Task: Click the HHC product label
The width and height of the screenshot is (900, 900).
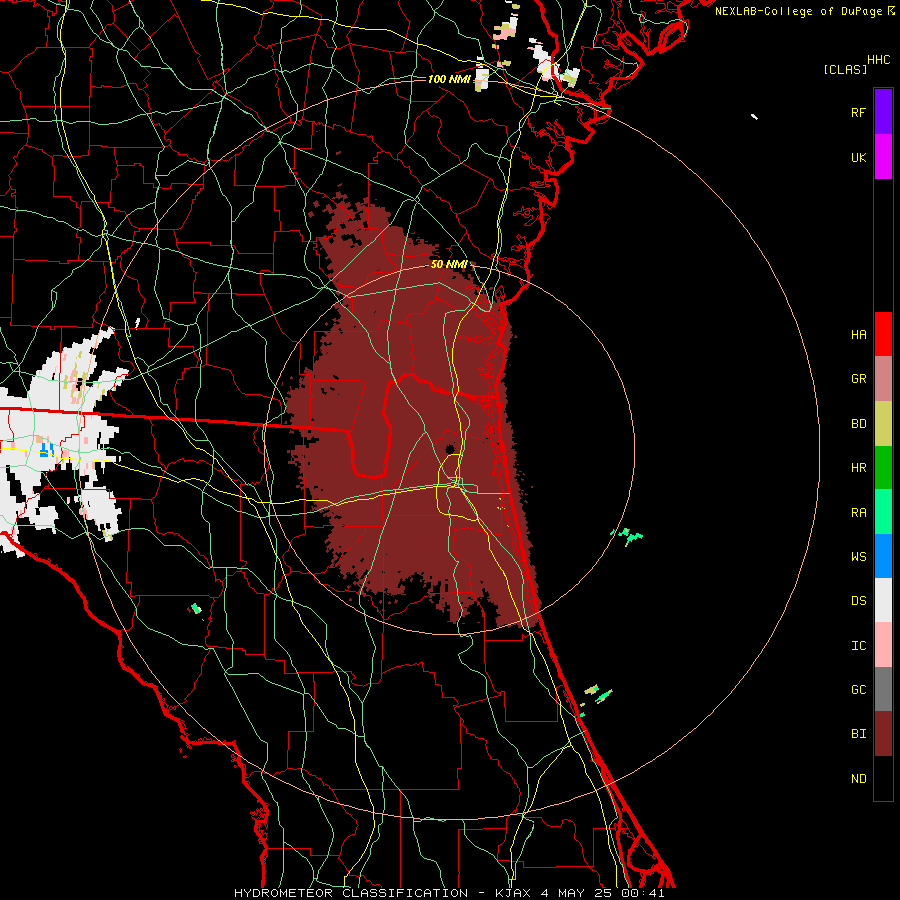Action: [879, 60]
